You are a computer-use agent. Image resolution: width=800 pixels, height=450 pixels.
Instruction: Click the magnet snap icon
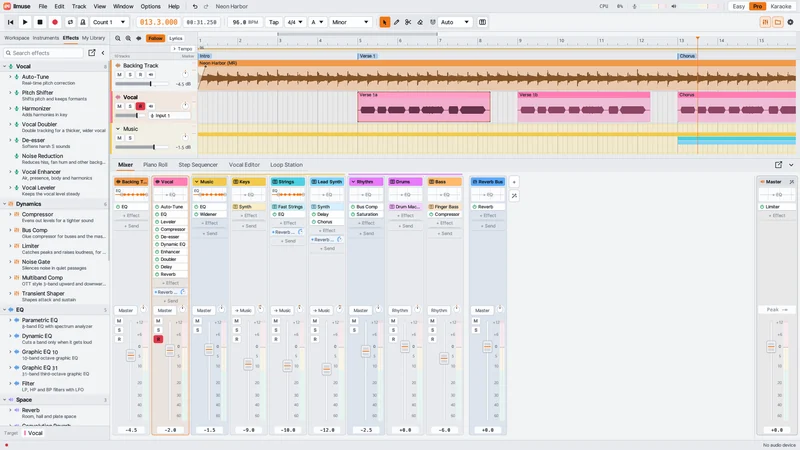[433, 22]
